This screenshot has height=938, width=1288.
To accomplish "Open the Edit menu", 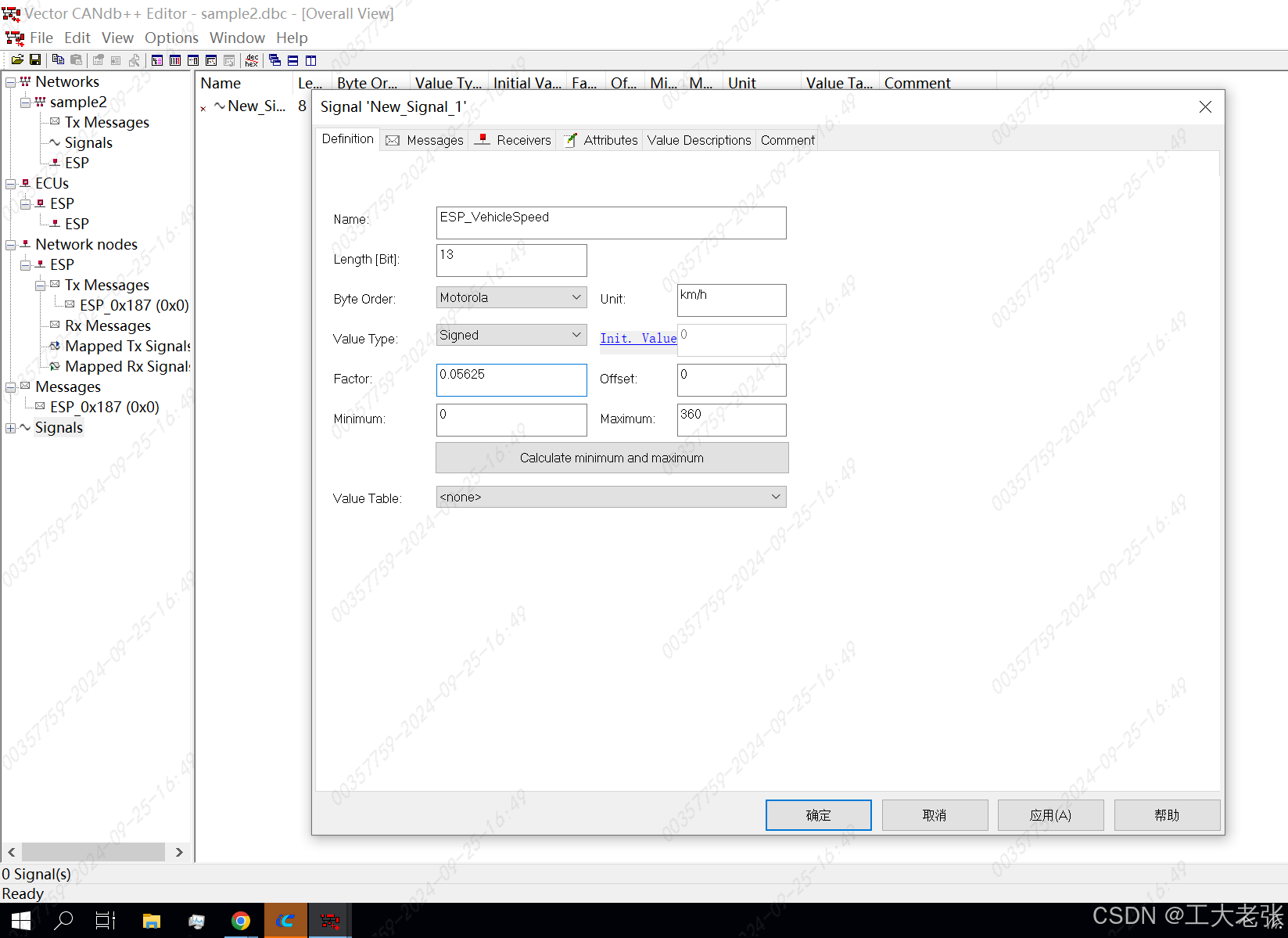I will [x=77, y=38].
